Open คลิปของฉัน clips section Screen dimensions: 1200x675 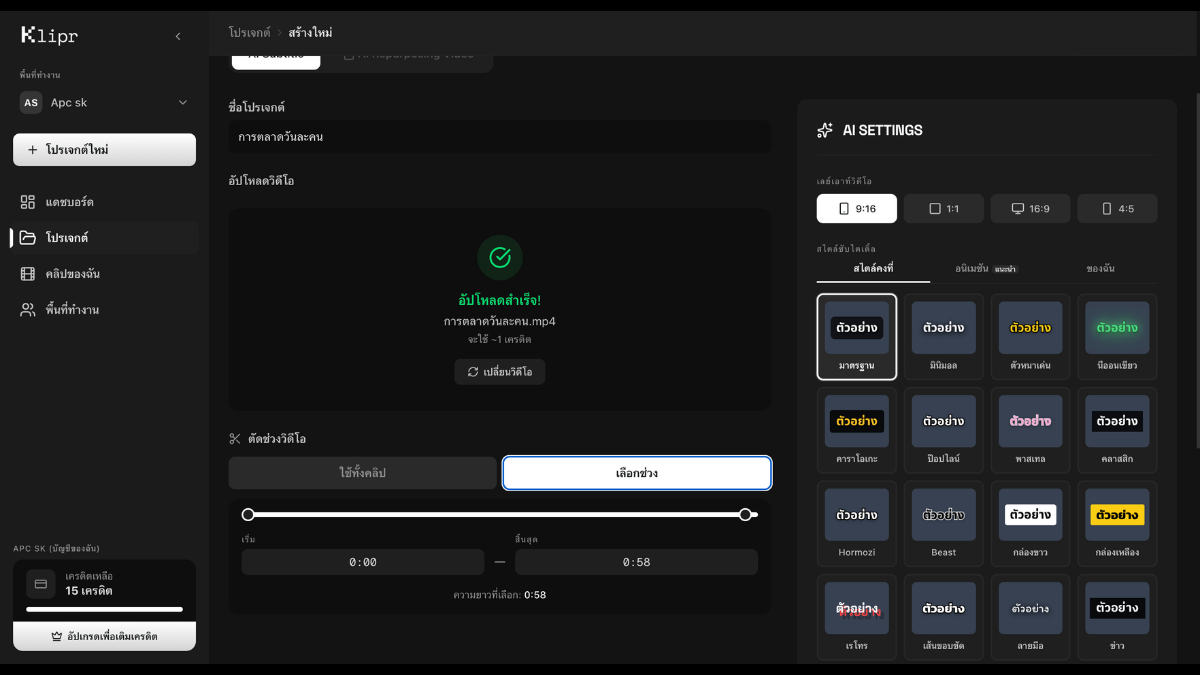(72, 274)
